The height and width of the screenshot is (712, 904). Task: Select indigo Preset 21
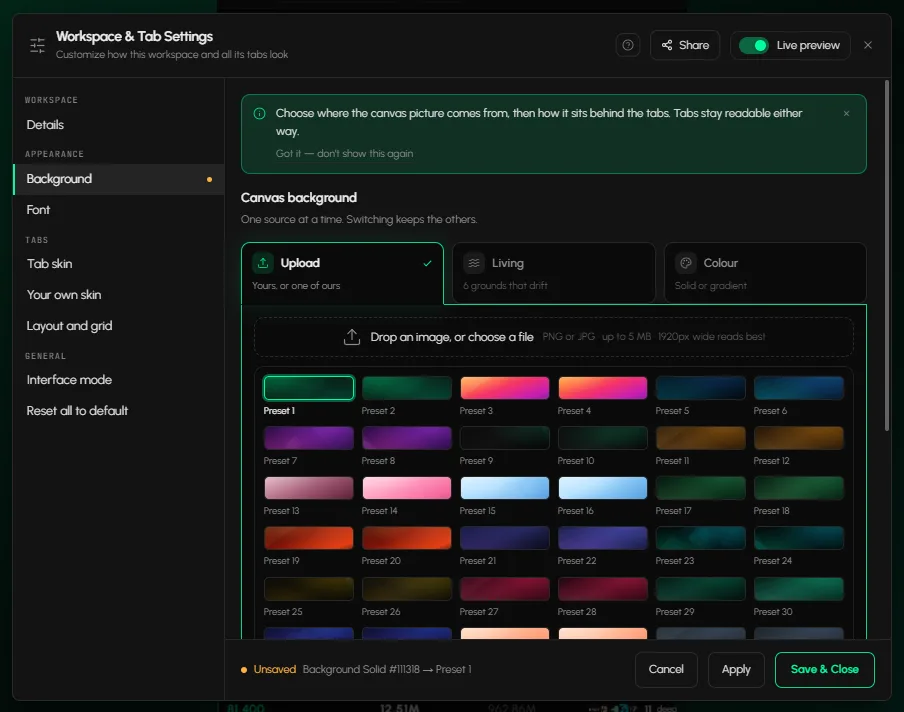(x=505, y=538)
